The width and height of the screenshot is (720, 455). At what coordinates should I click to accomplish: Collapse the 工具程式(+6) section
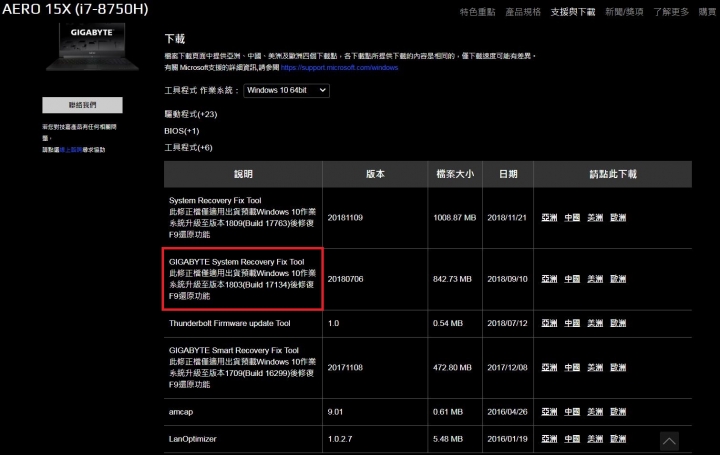click(188, 148)
